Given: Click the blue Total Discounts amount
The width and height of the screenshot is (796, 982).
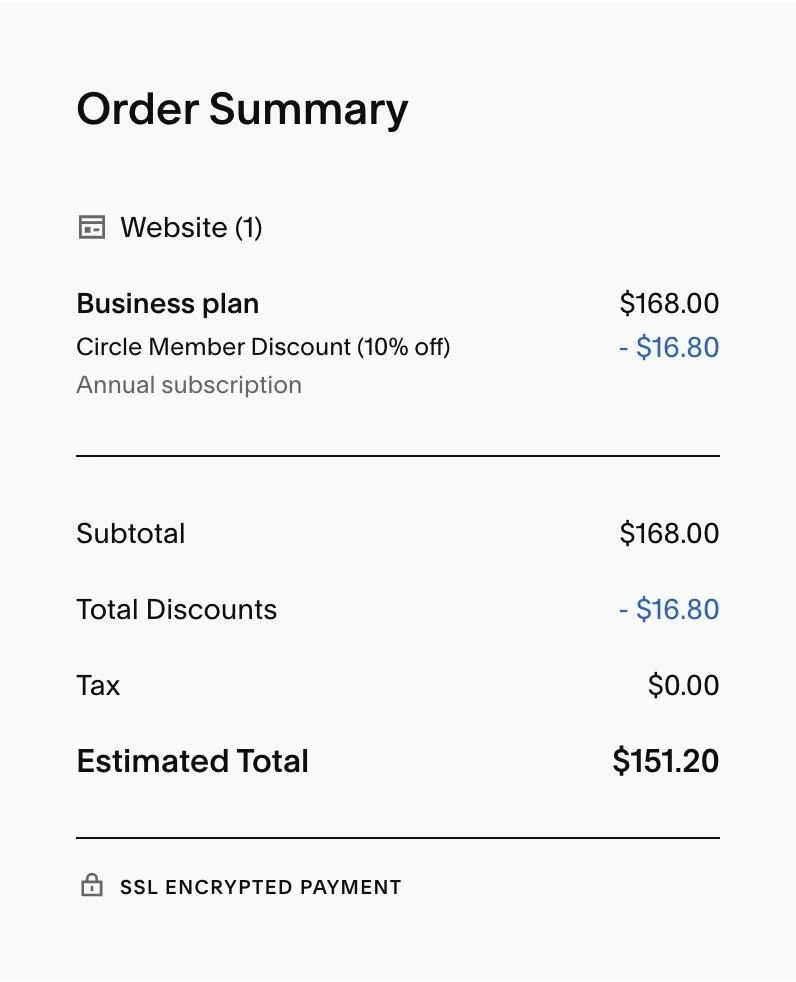Looking at the screenshot, I should point(669,609).
